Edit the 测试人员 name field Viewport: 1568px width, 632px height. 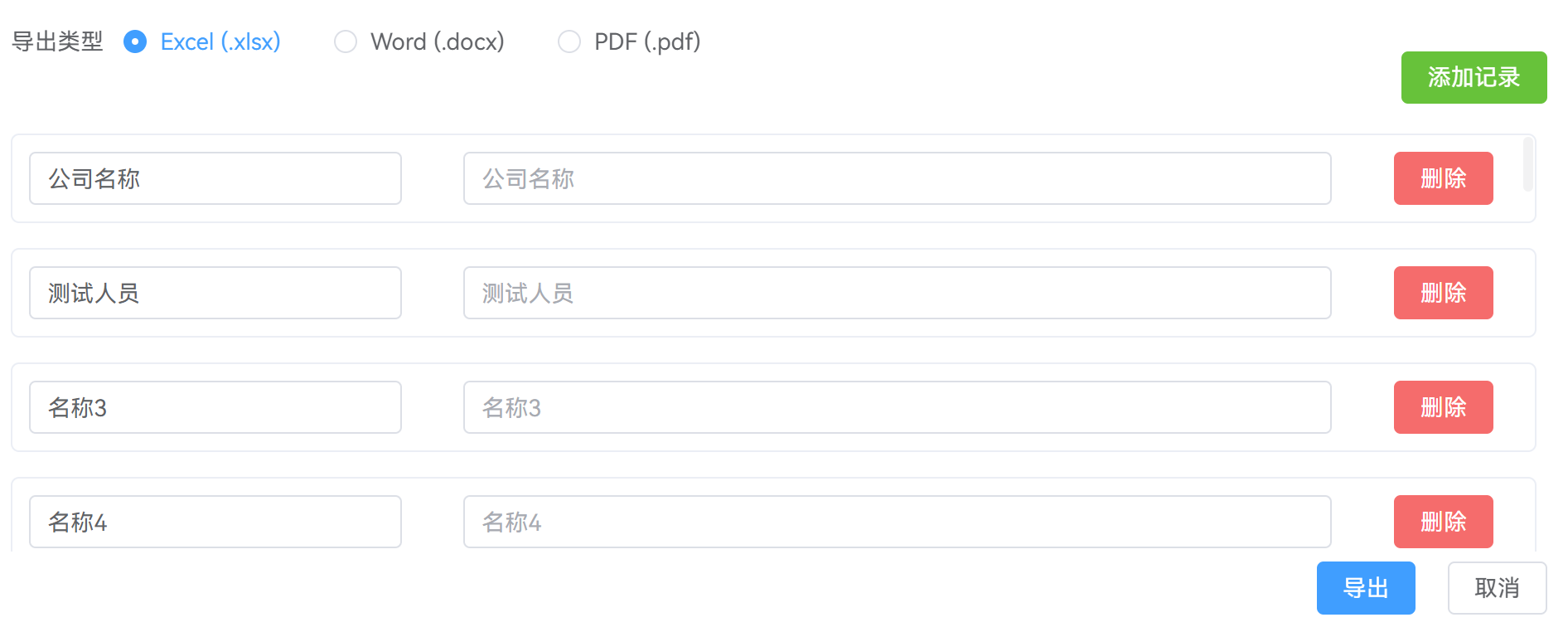click(x=215, y=293)
